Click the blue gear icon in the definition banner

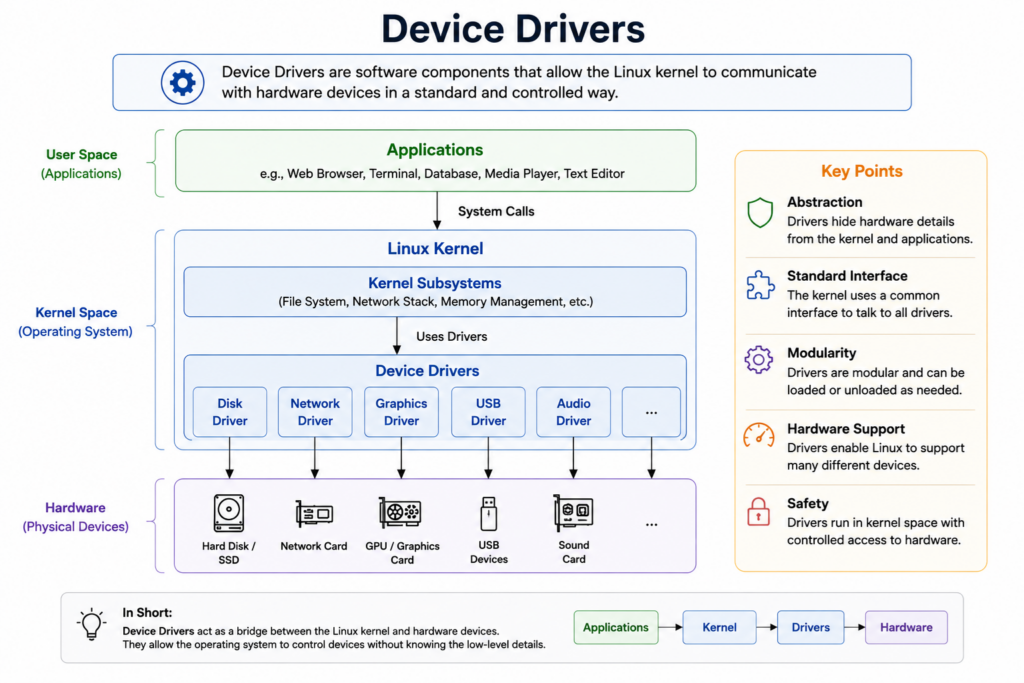tap(182, 83)
